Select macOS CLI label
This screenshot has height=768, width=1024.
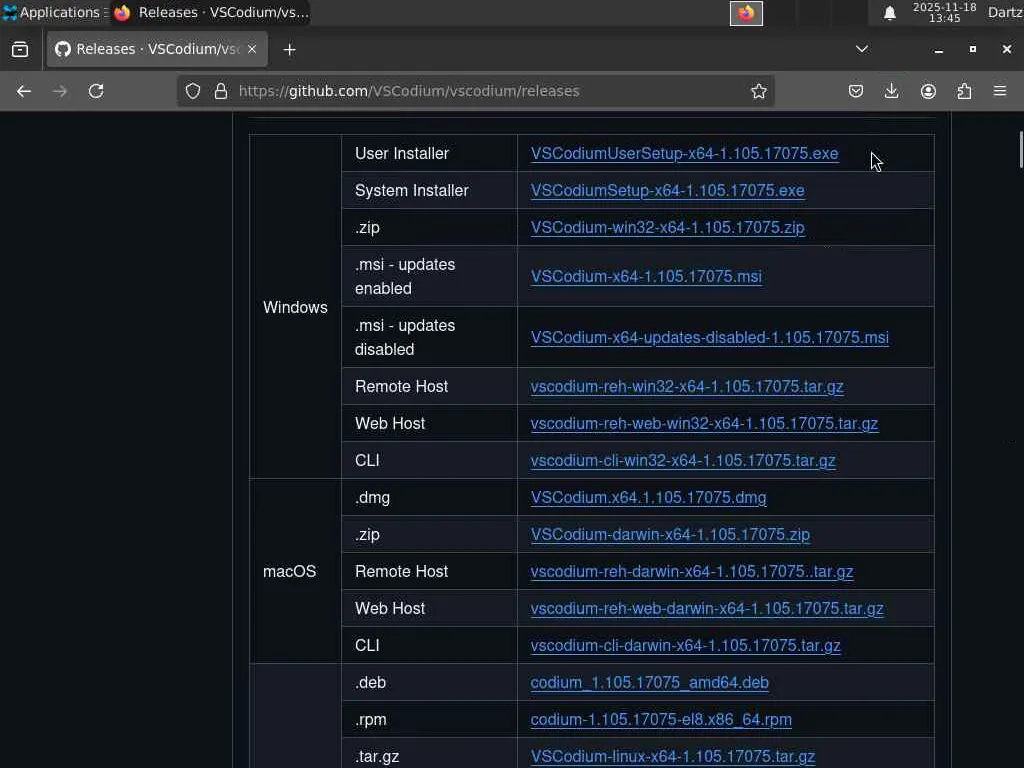(367, 646)
